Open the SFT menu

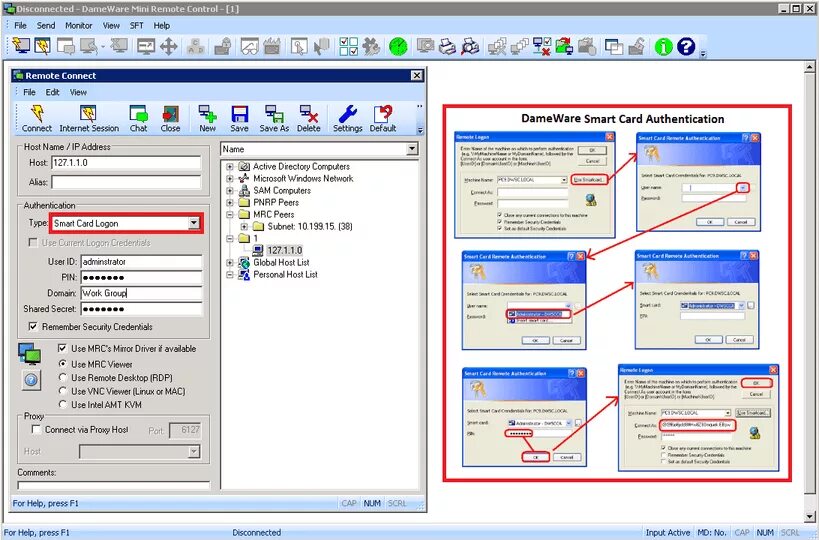point(136,25)
